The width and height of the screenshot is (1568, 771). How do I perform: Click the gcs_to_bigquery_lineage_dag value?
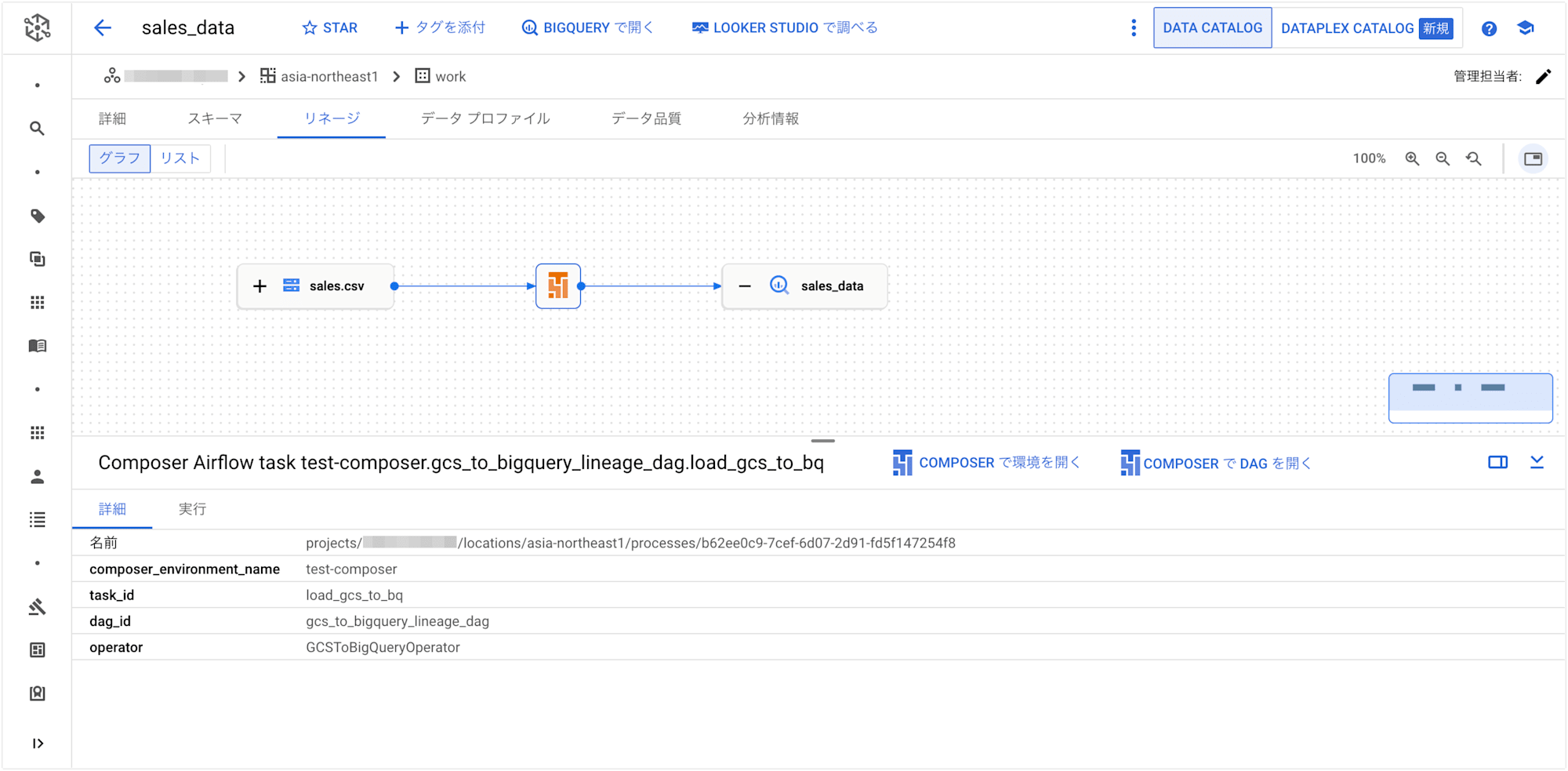click(x=397, y=621)
